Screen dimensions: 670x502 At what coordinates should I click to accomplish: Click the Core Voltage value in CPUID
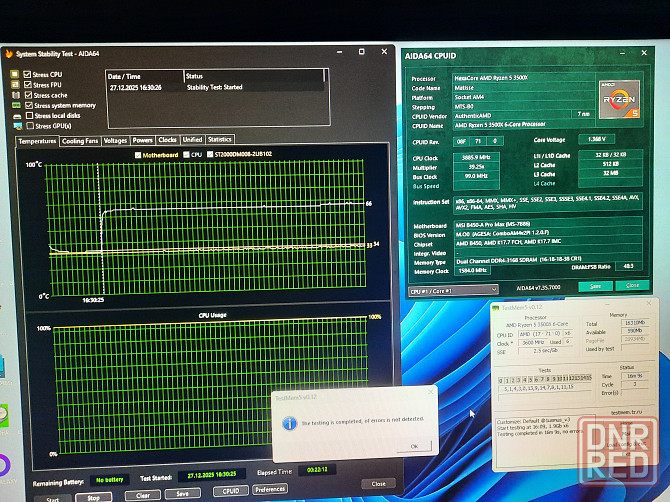click(597, 139)
